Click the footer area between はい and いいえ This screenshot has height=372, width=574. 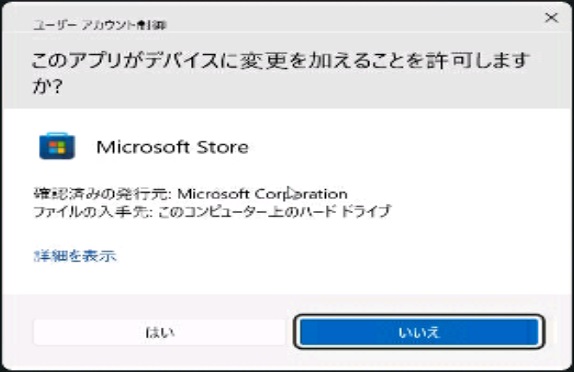pyautogui.click(x=290, y=332)
